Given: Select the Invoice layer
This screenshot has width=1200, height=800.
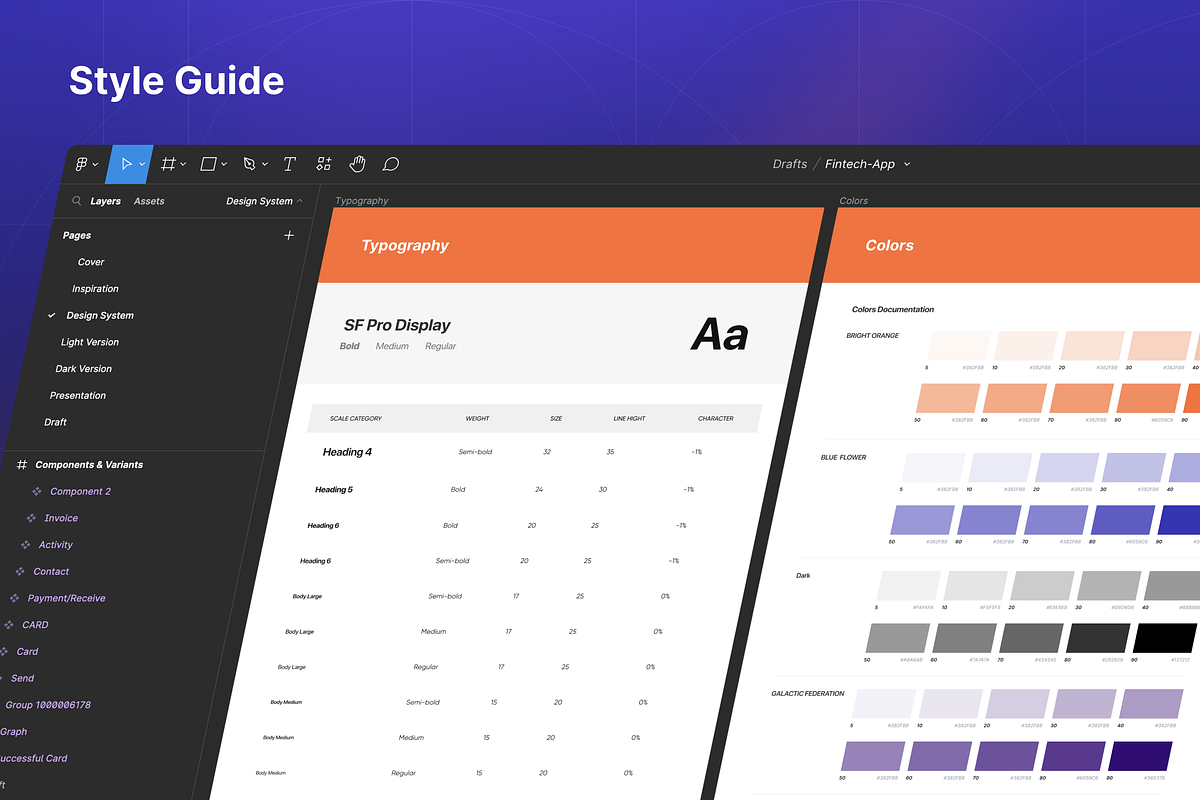Looking at the screenshot, I should pos(61,518).
